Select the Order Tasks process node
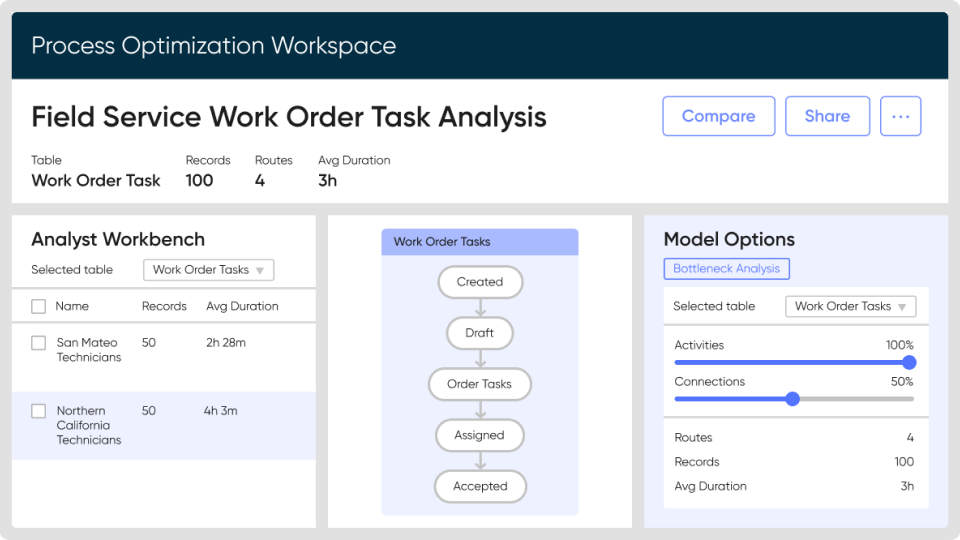 [x=480, y=384]
